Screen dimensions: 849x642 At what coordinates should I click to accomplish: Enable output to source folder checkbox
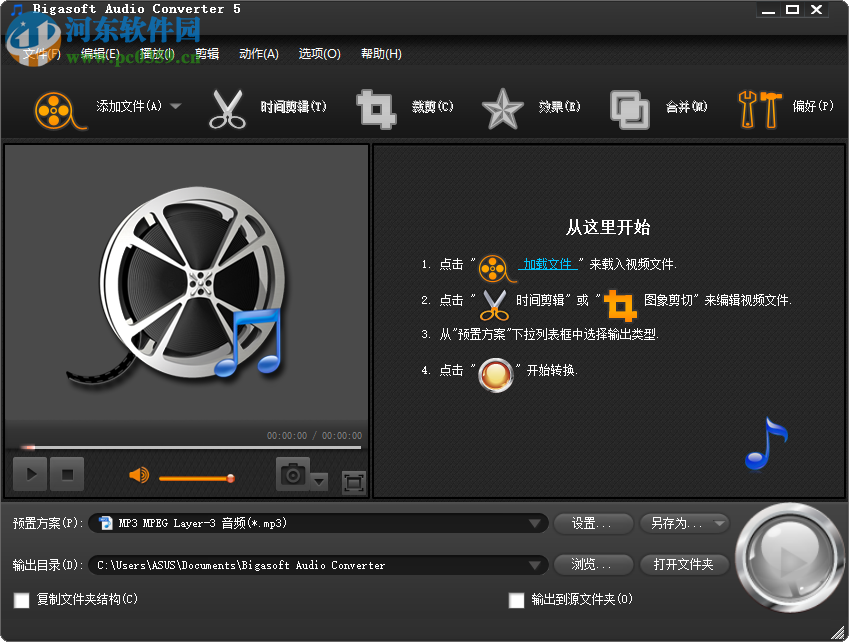point(516,601)
